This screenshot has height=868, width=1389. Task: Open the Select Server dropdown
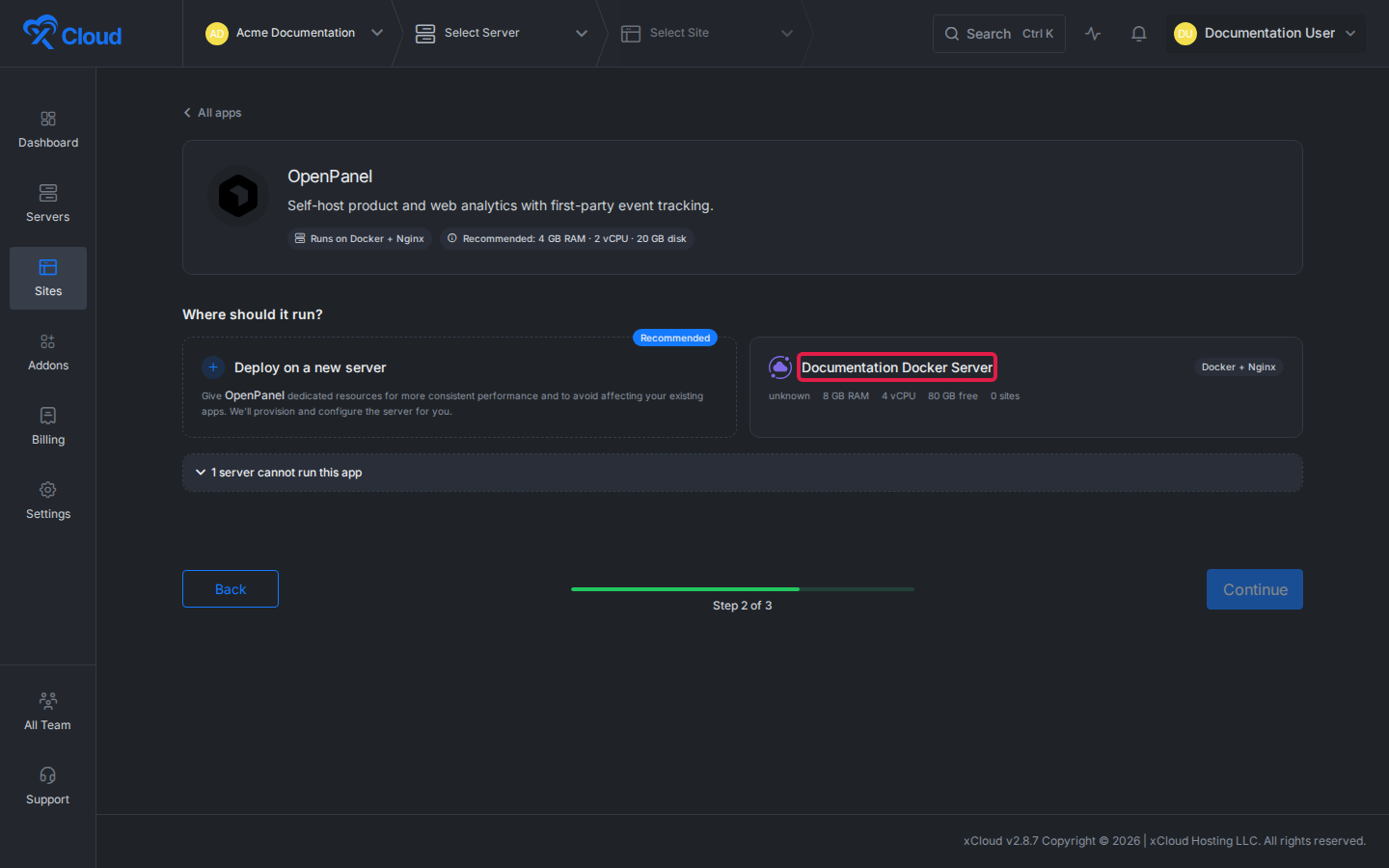point(502,33)
